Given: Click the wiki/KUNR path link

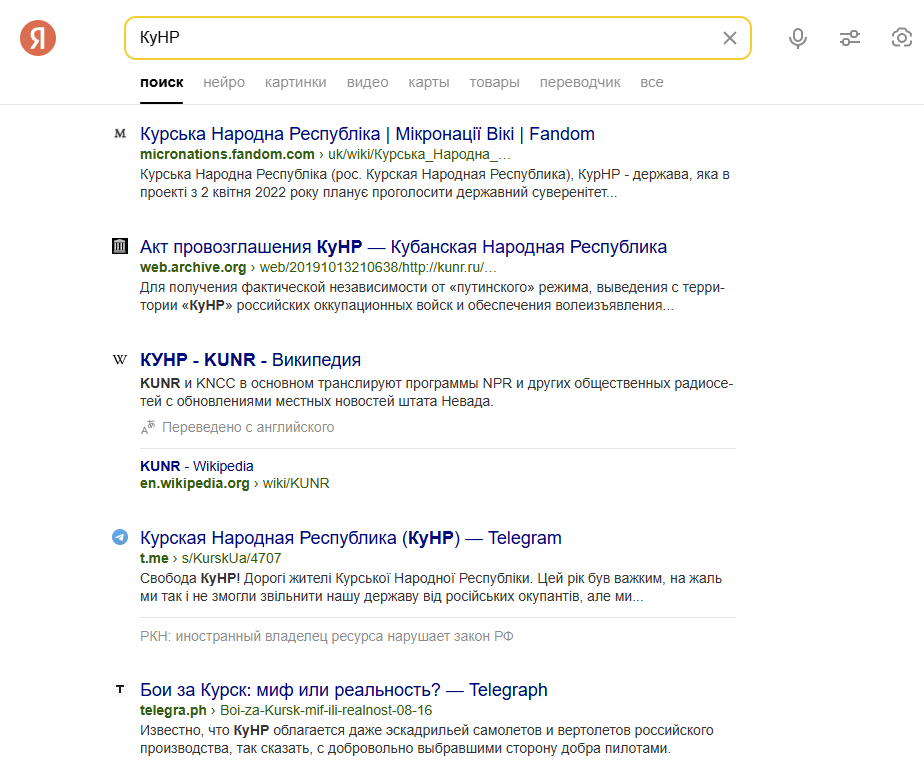Looking at the screenshot, I should tap(296, 484).
